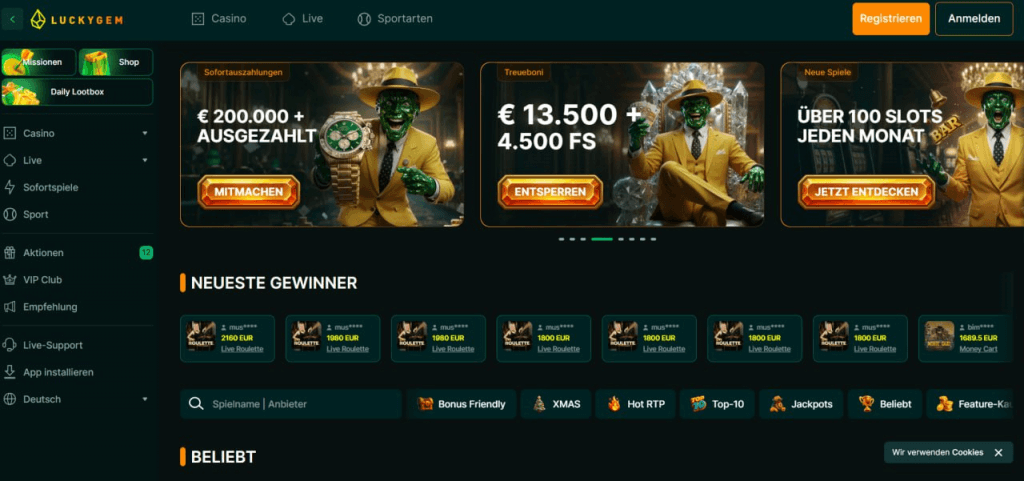The width and height of the screenshot is (1024, 481).
Task: Focus the Spielname Anbieter search field
Action: (291, 404)
